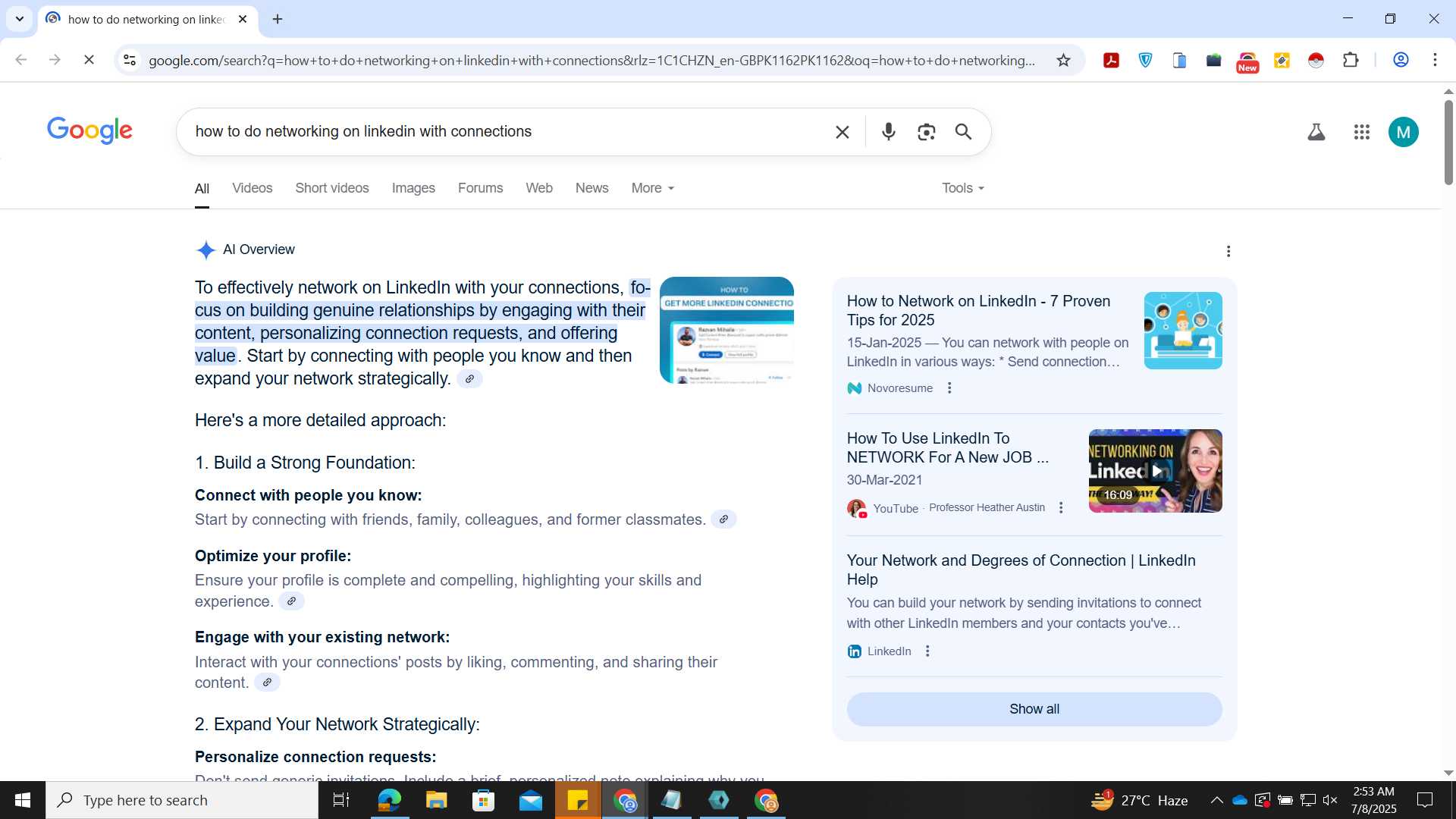Open source link after 'experience.'
The height and width of the screenshot is (819, 1456).
click(x=291, y=601)
